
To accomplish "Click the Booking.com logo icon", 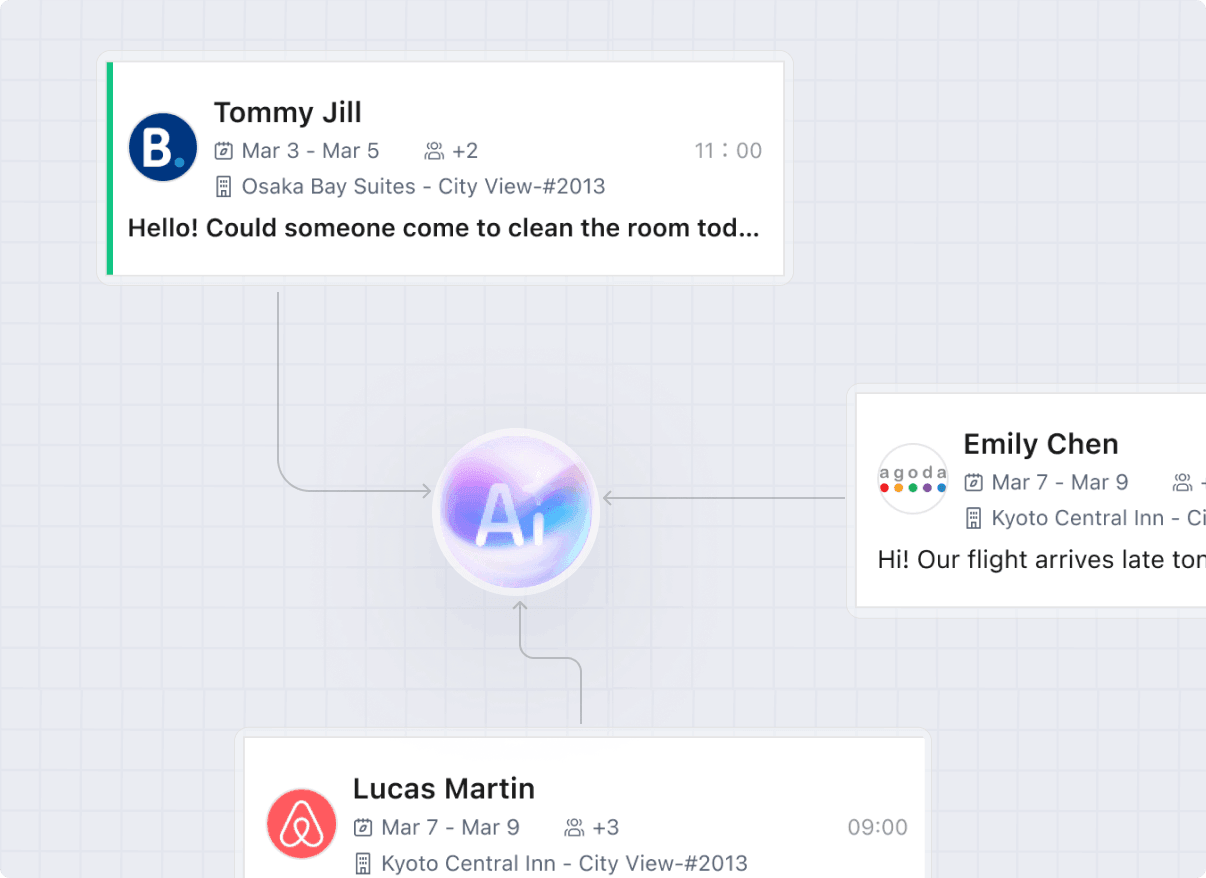I will pyautogui.click(x=163, y=147).
